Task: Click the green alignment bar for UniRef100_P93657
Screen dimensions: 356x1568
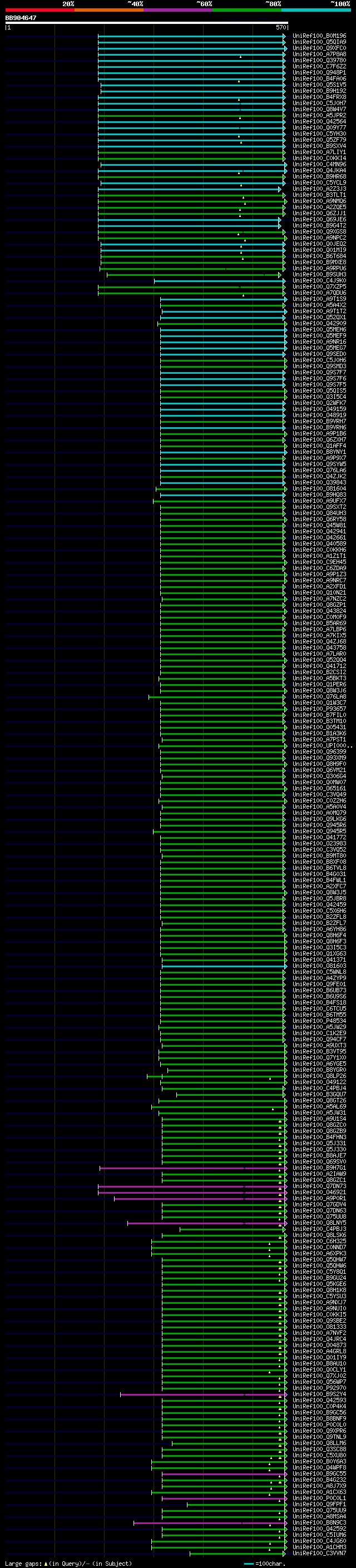Action: (224, 709)
